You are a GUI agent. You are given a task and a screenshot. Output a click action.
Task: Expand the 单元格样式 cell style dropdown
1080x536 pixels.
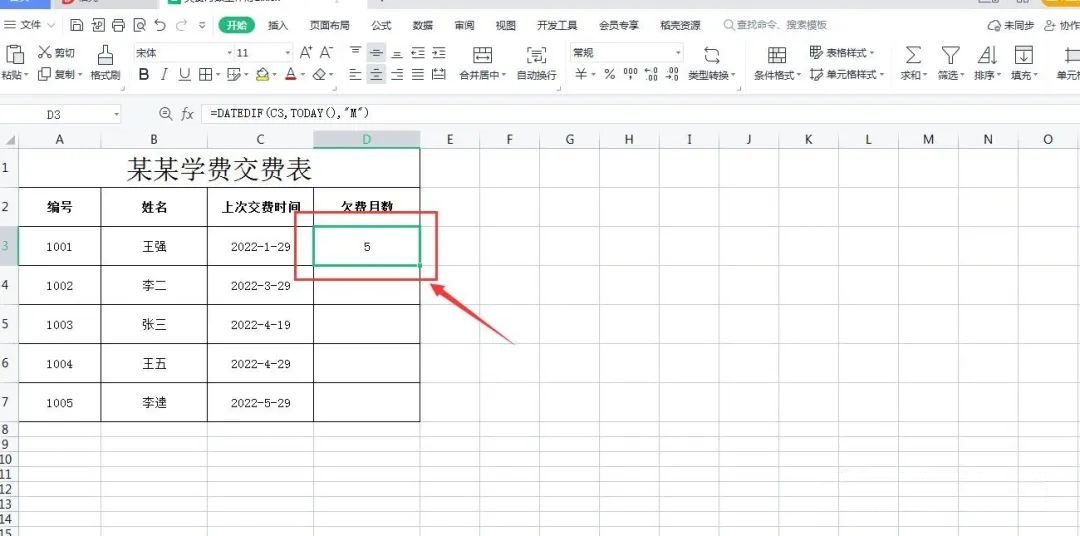[881, 74]
